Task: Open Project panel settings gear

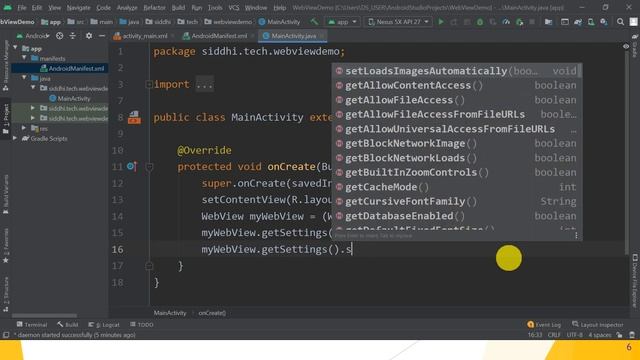Action: click(89, 36)
